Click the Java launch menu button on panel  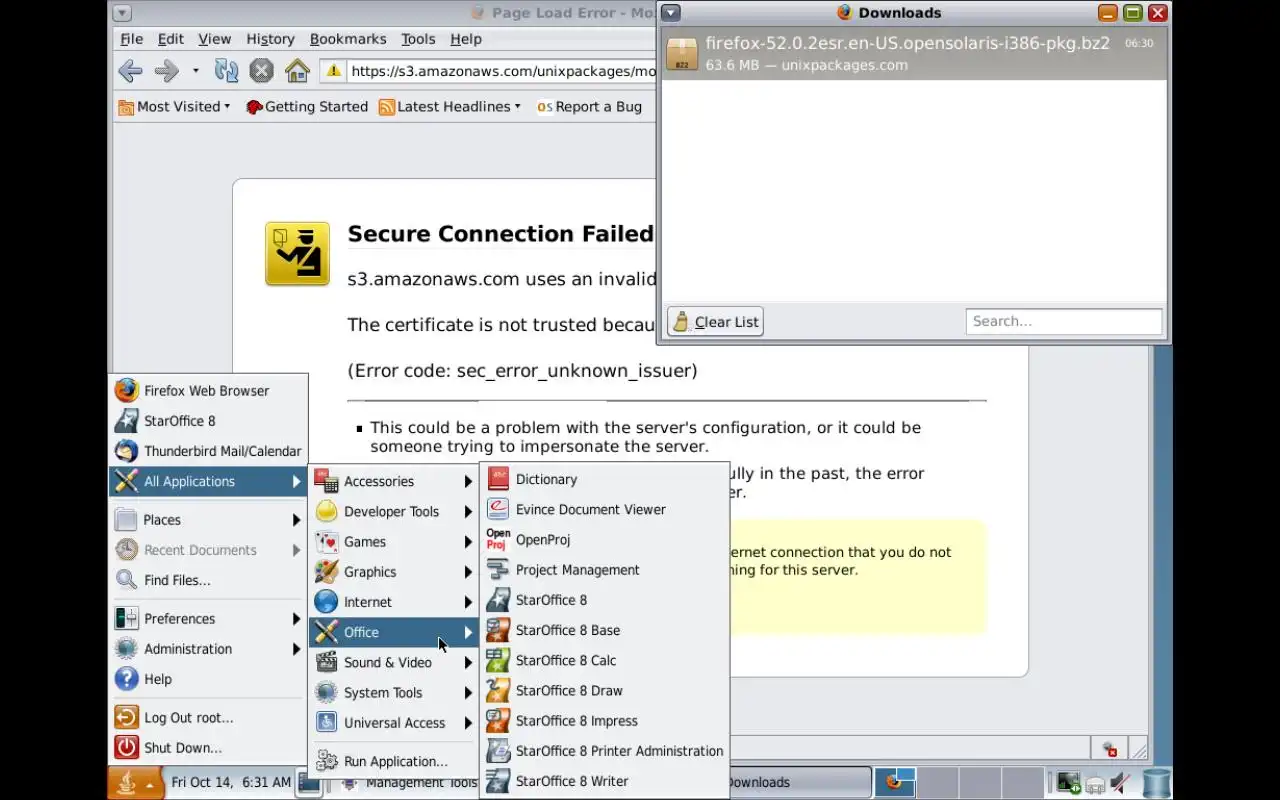click(134, 783)
